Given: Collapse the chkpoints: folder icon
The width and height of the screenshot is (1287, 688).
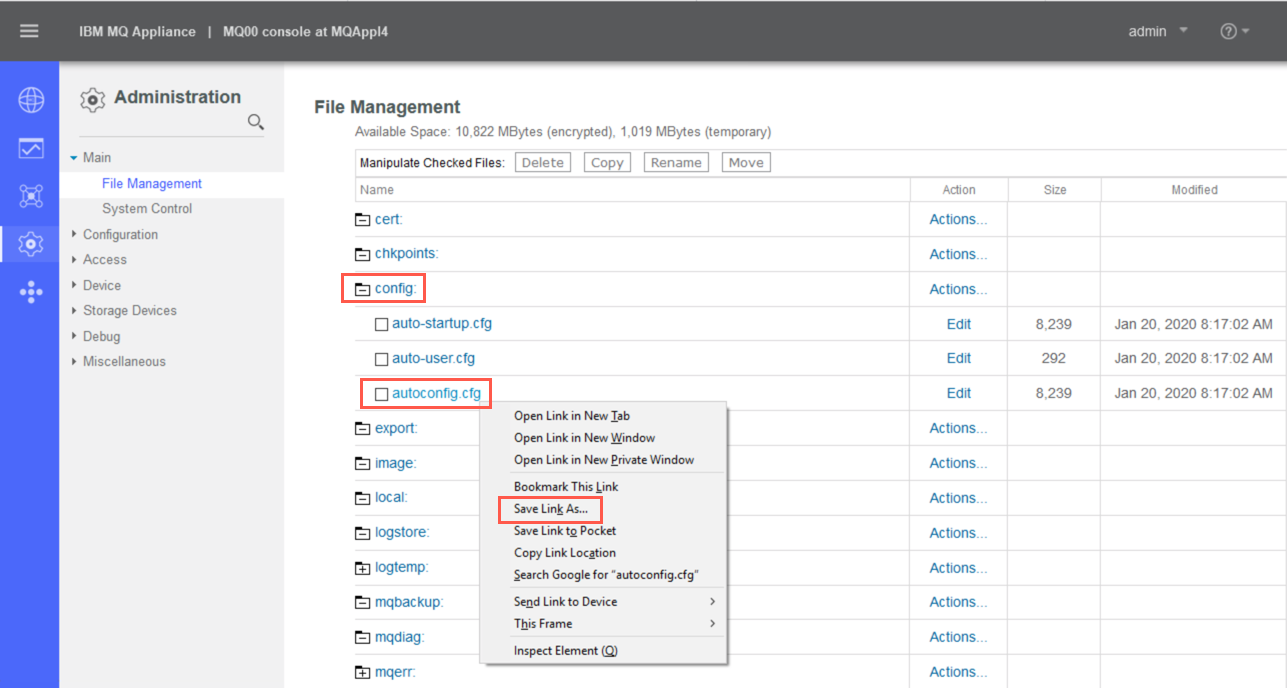Looking at the screenshot, I should pyautogui.click(x=362, y=255).
